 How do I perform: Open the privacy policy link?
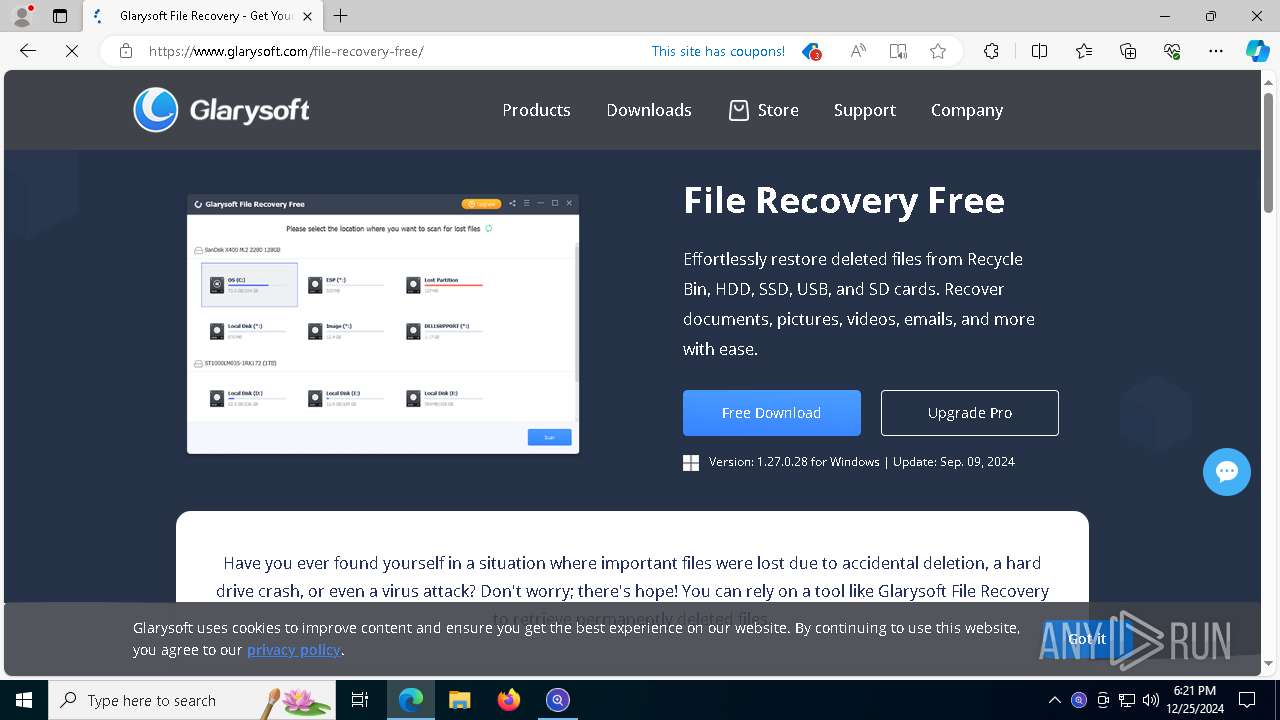[294, 650]
